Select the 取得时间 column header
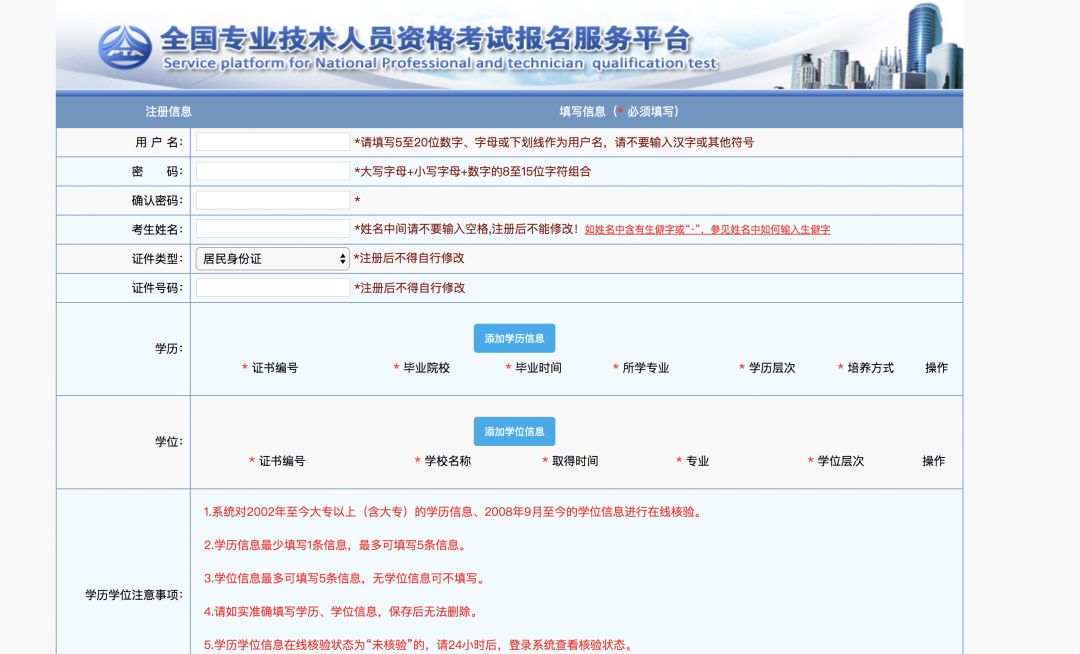This screenshot has height=654, width=1080. point(574,461)
